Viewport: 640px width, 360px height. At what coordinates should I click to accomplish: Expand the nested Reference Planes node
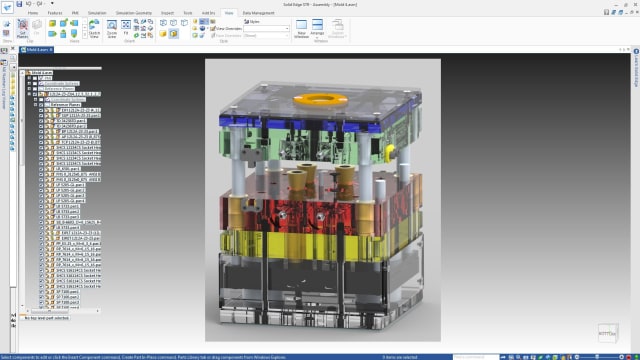[36, 104]
